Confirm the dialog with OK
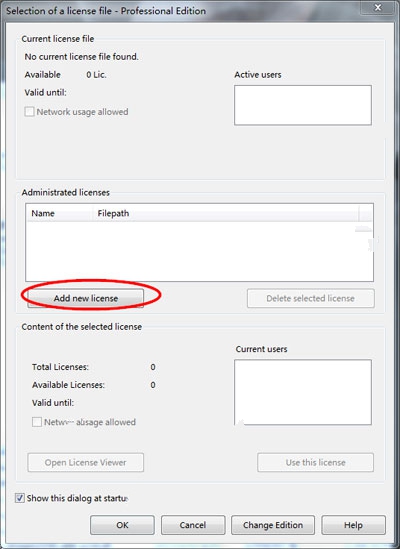Image resolution: width=400 pixels, height=549 pixels. tap(122, 525)
